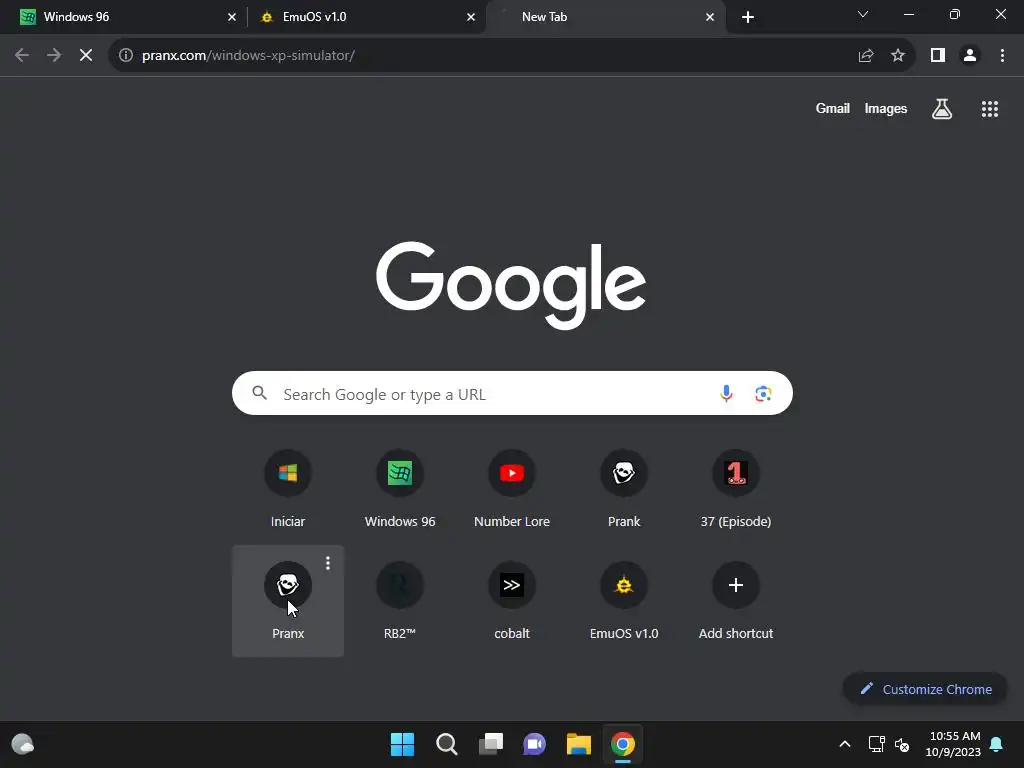Open Search Labs flask icon
This screenshot has height=768, width=1024.
[942, 109]
